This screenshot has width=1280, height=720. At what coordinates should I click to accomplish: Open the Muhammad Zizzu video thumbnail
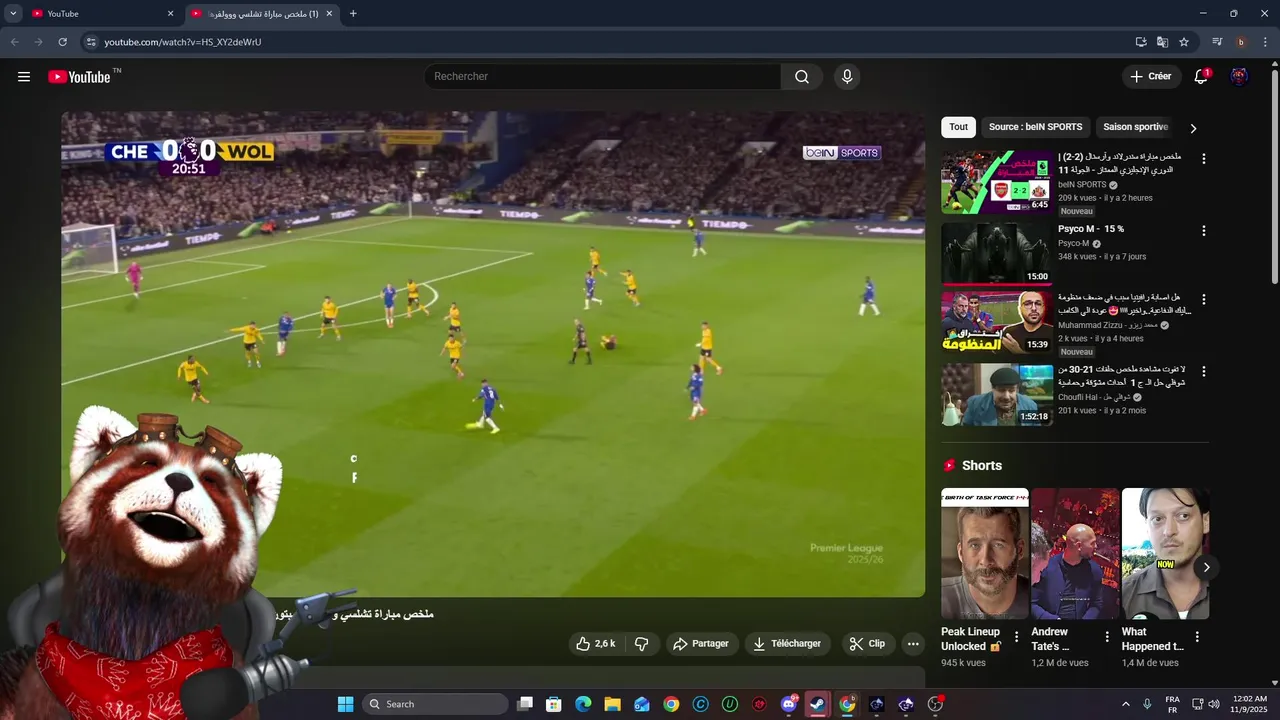point(997,323)
